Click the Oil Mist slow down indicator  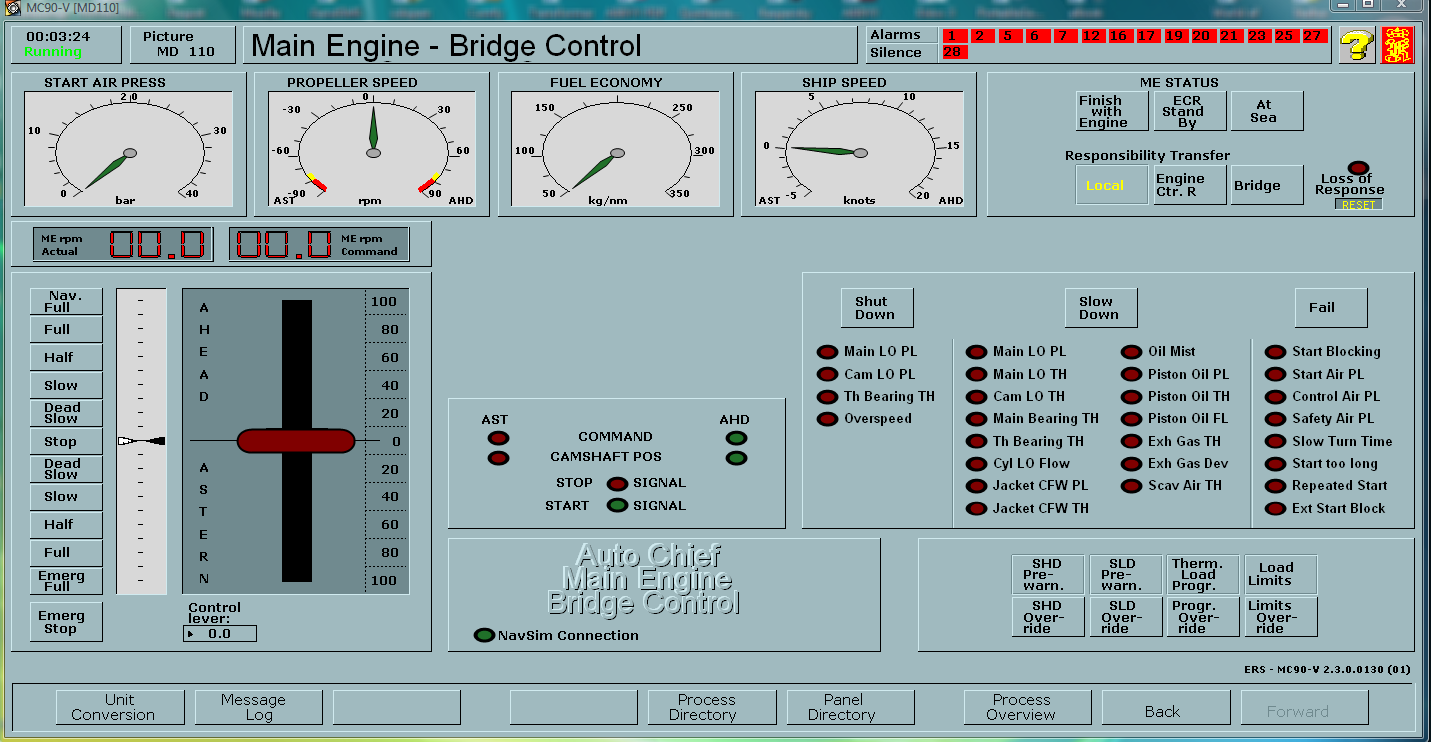coord(1131,352)
